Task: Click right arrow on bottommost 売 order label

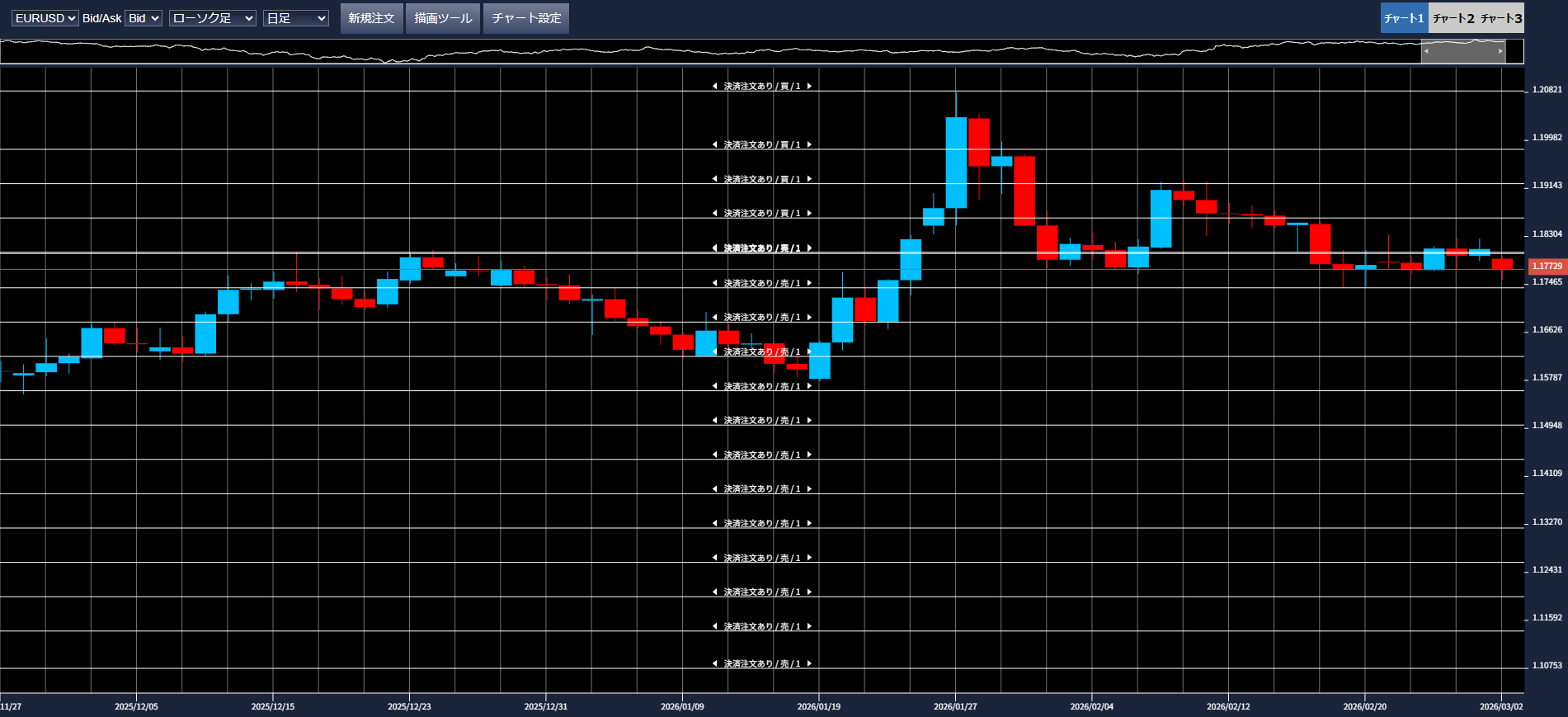Action: coord(809,663)
